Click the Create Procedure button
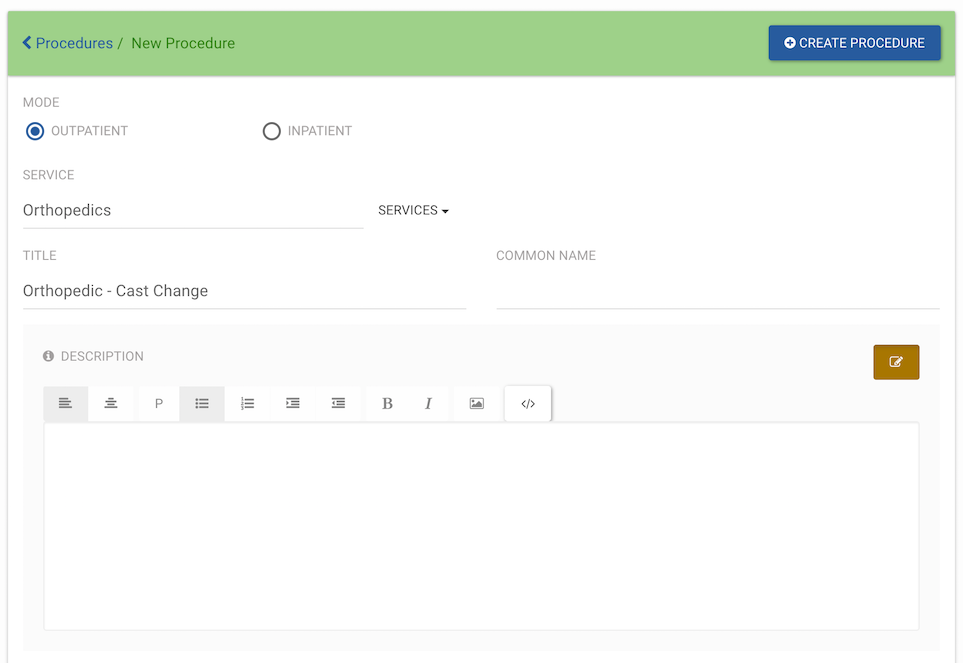This screenshot has width=963, height=663. tap(854, 43)
